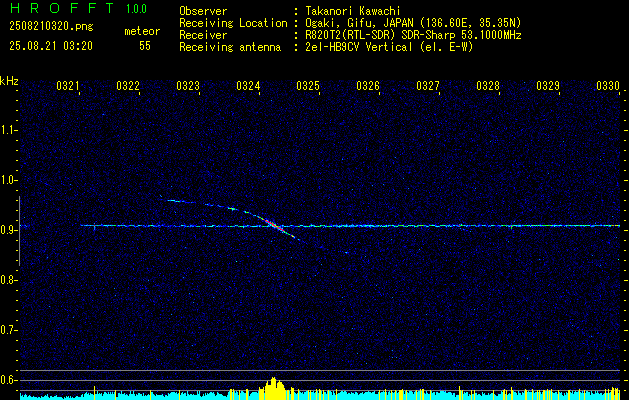Screen dimensions: 629x400
Task: Click the date 25.08.21 03:20
Action: coord(51,46)
